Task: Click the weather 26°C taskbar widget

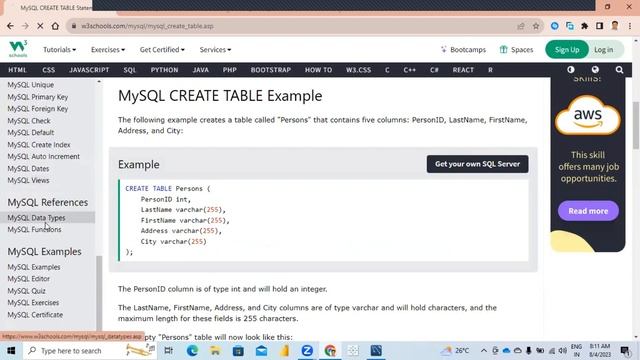Action: click(x=456, y=351)
